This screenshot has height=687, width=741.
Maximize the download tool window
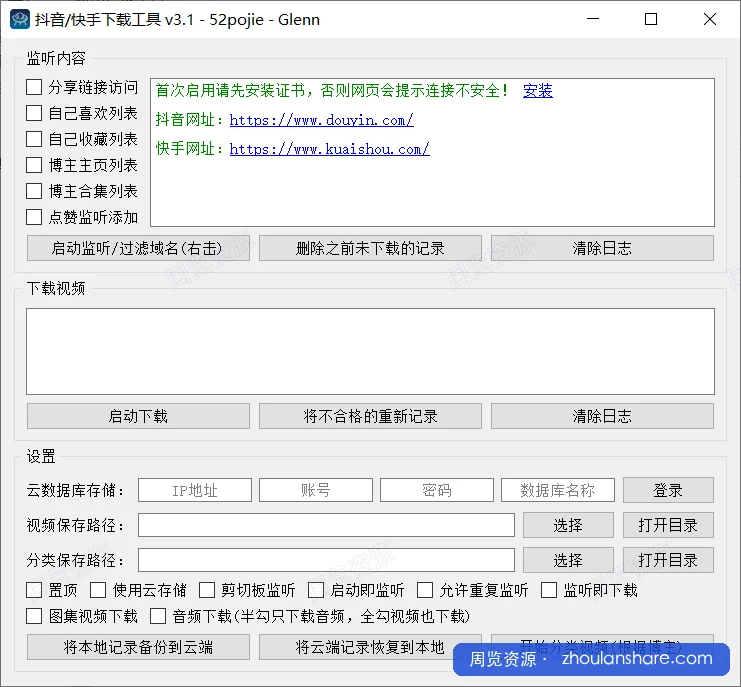[x=651, y=19]
